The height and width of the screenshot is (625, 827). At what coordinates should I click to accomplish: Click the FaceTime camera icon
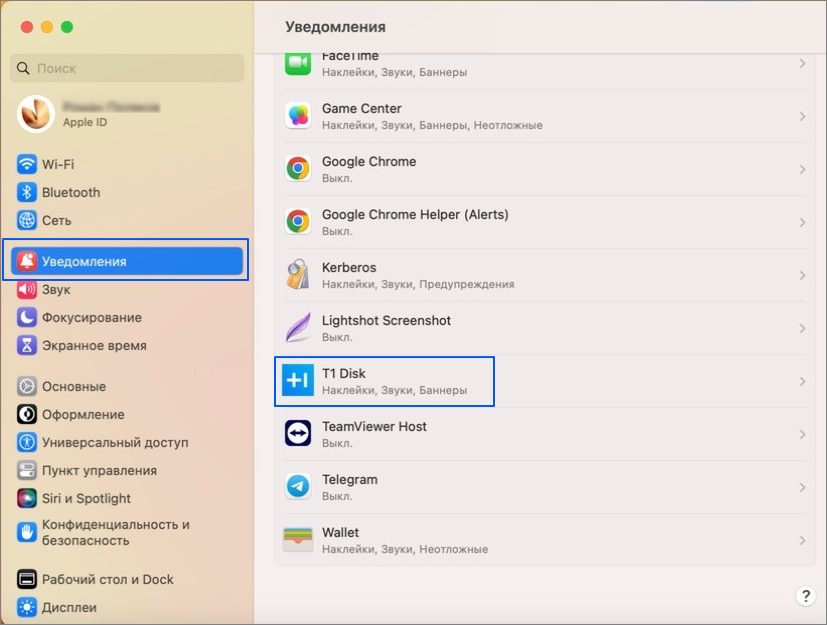click(x=298, y=64)
